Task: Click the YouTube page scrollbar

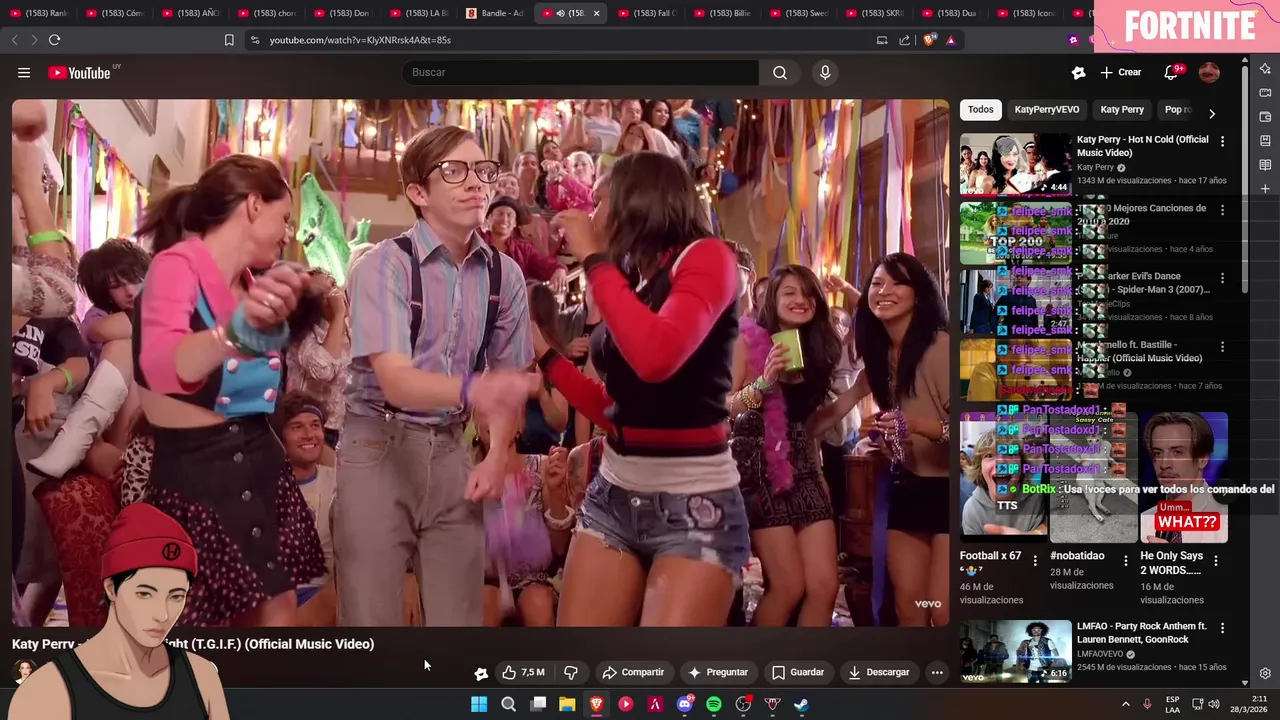Action: point(1245,180)
